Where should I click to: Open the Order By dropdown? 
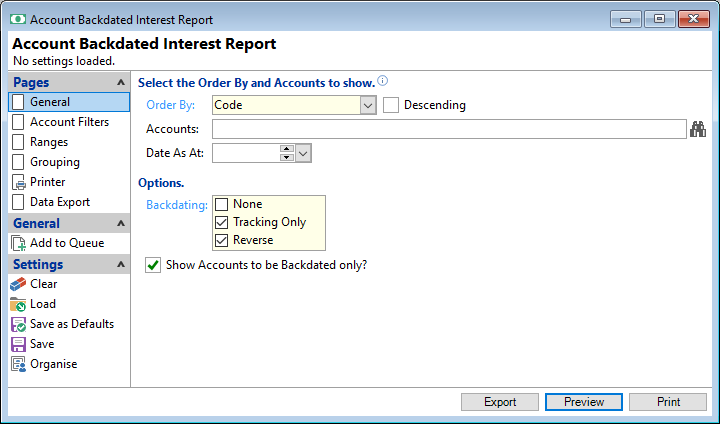pos(367,105)
